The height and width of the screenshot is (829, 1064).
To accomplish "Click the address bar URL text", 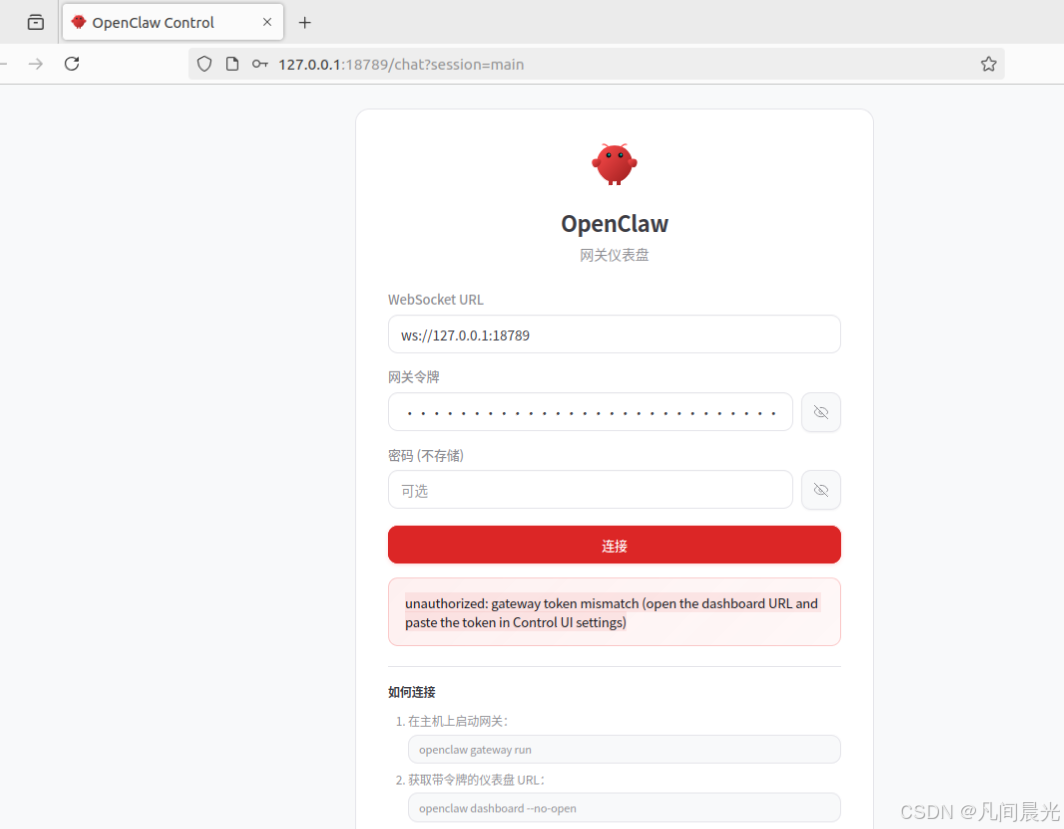I will (401, 64).
